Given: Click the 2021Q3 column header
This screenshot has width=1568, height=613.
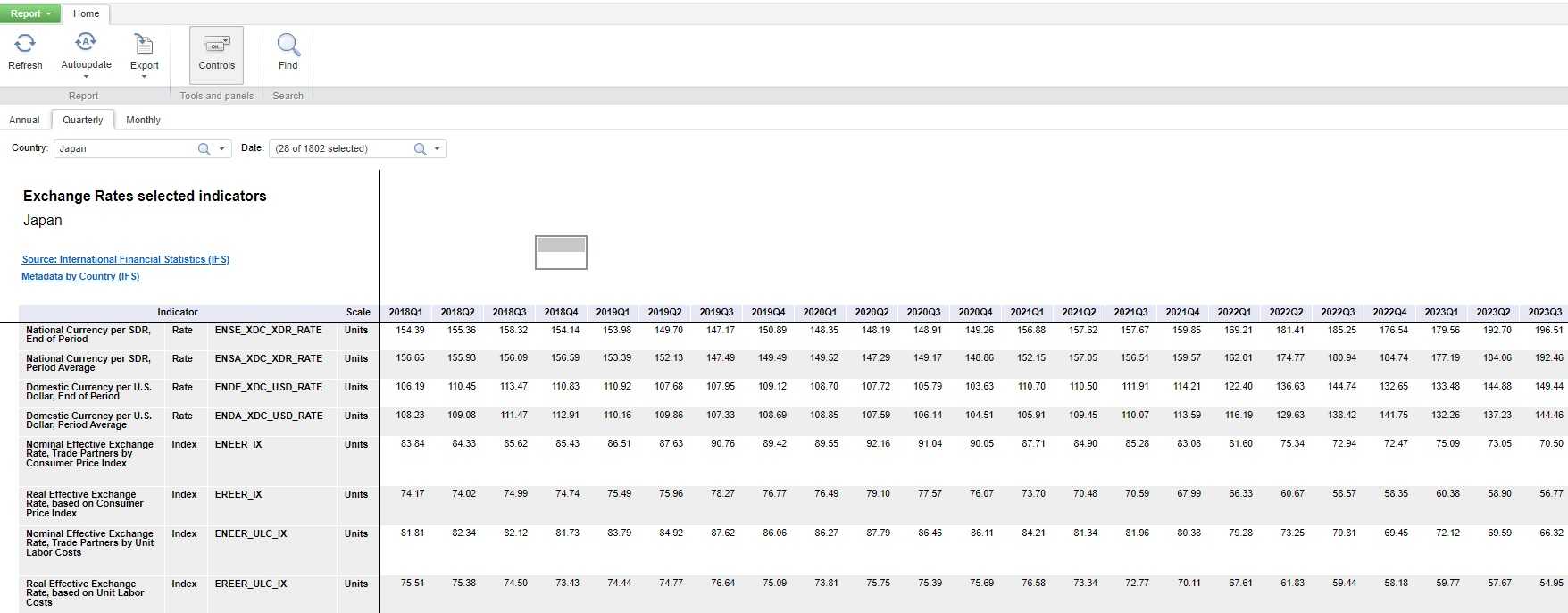Looking at the screenshot, I should [1130, 312].
